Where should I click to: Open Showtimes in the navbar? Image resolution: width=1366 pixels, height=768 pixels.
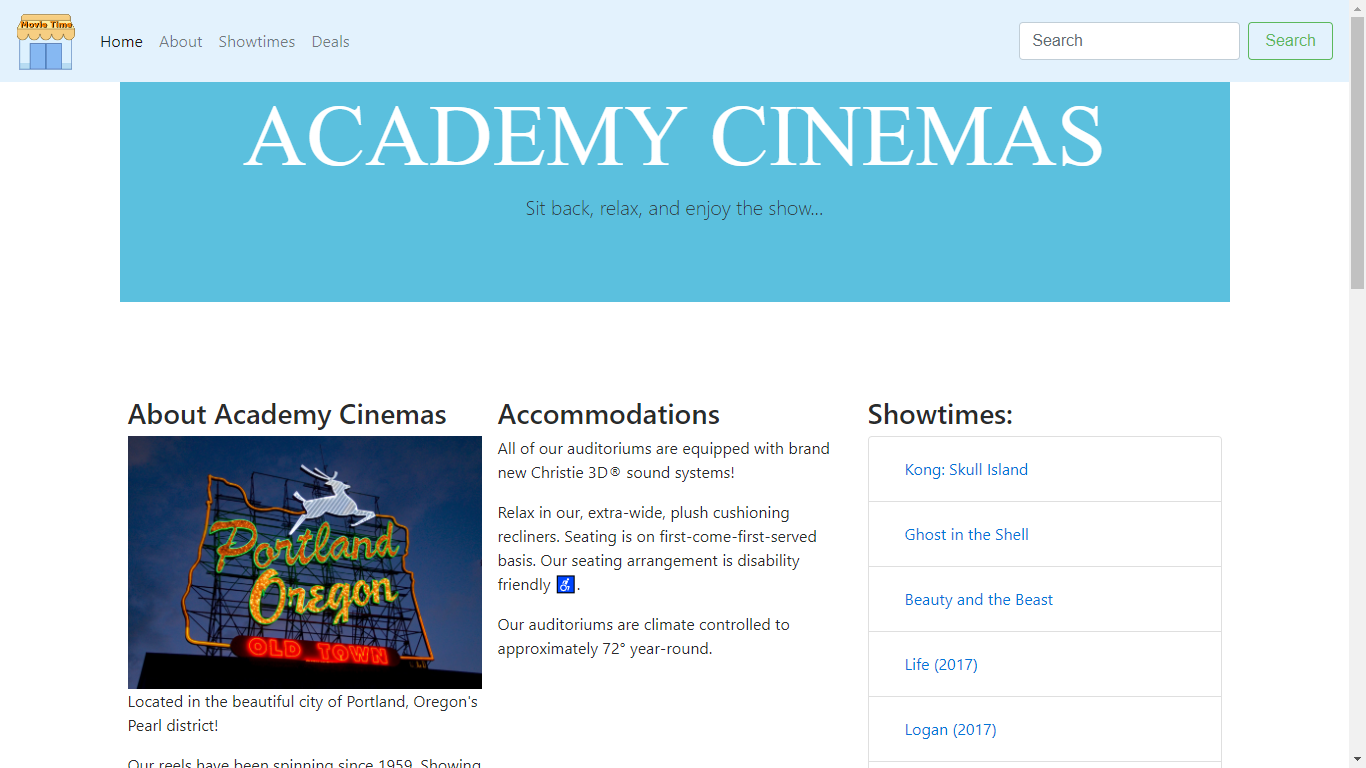tap(257, 41)
